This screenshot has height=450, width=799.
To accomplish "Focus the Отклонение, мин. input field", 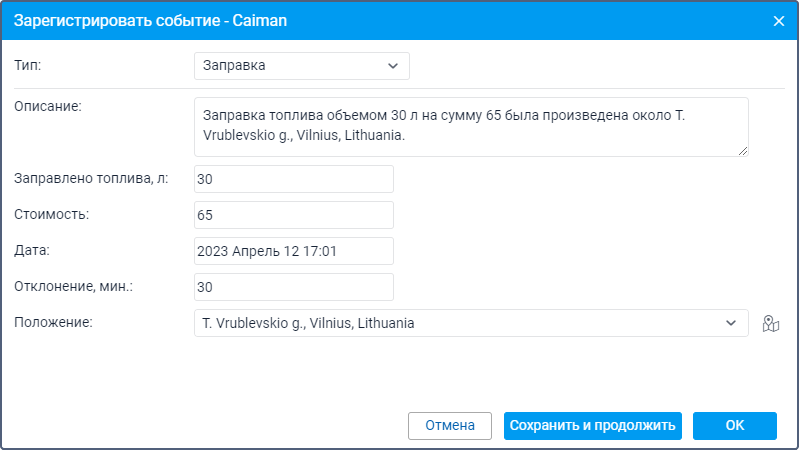I will (x=294, y=287).
